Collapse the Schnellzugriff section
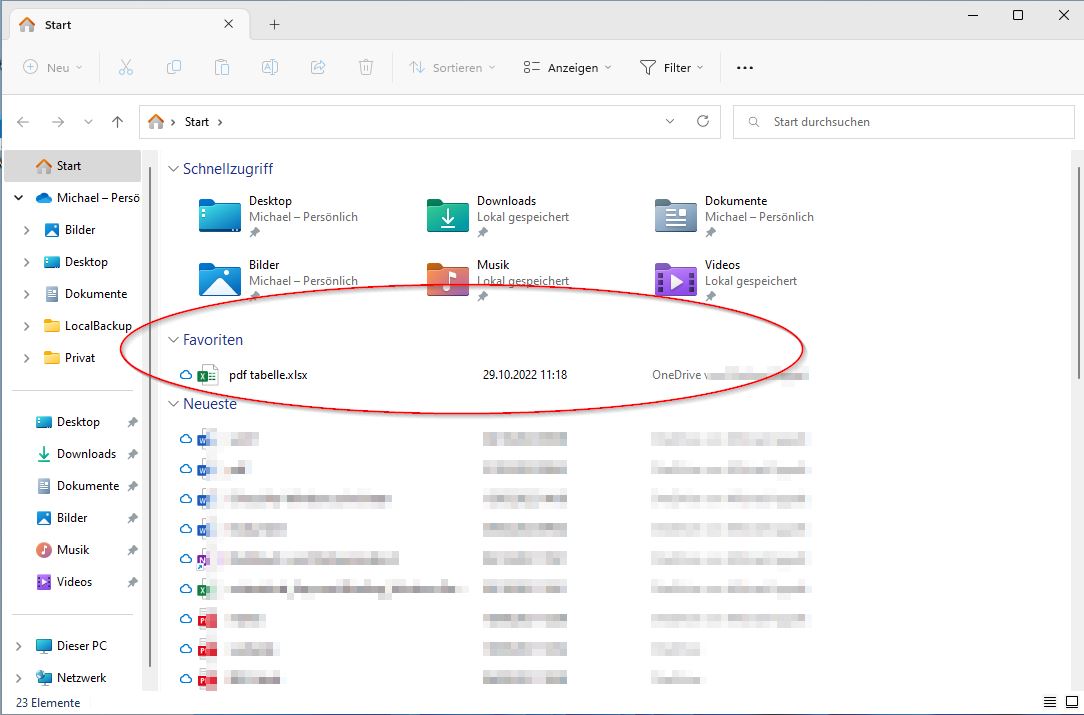Screen dimensions: 1084x715 [x=173, y=170]
